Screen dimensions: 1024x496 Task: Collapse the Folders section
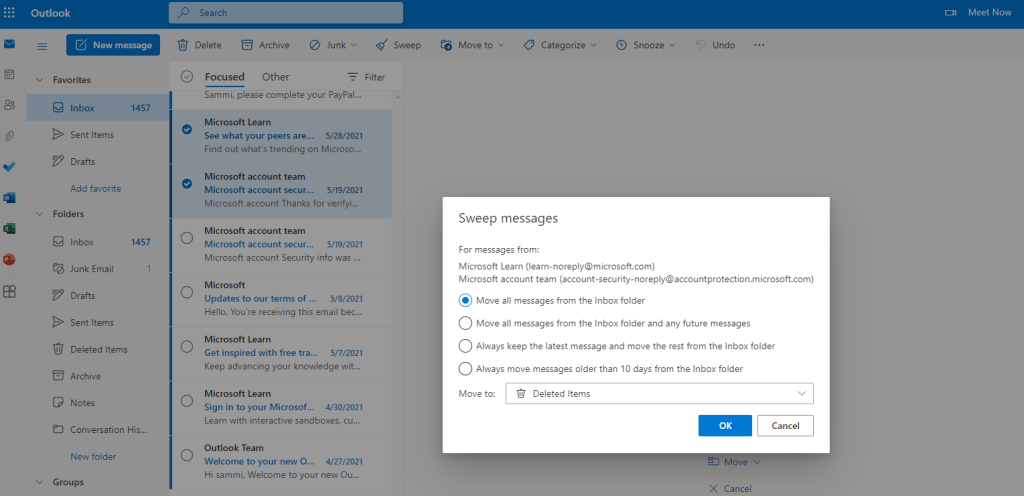tap(40, 214)
